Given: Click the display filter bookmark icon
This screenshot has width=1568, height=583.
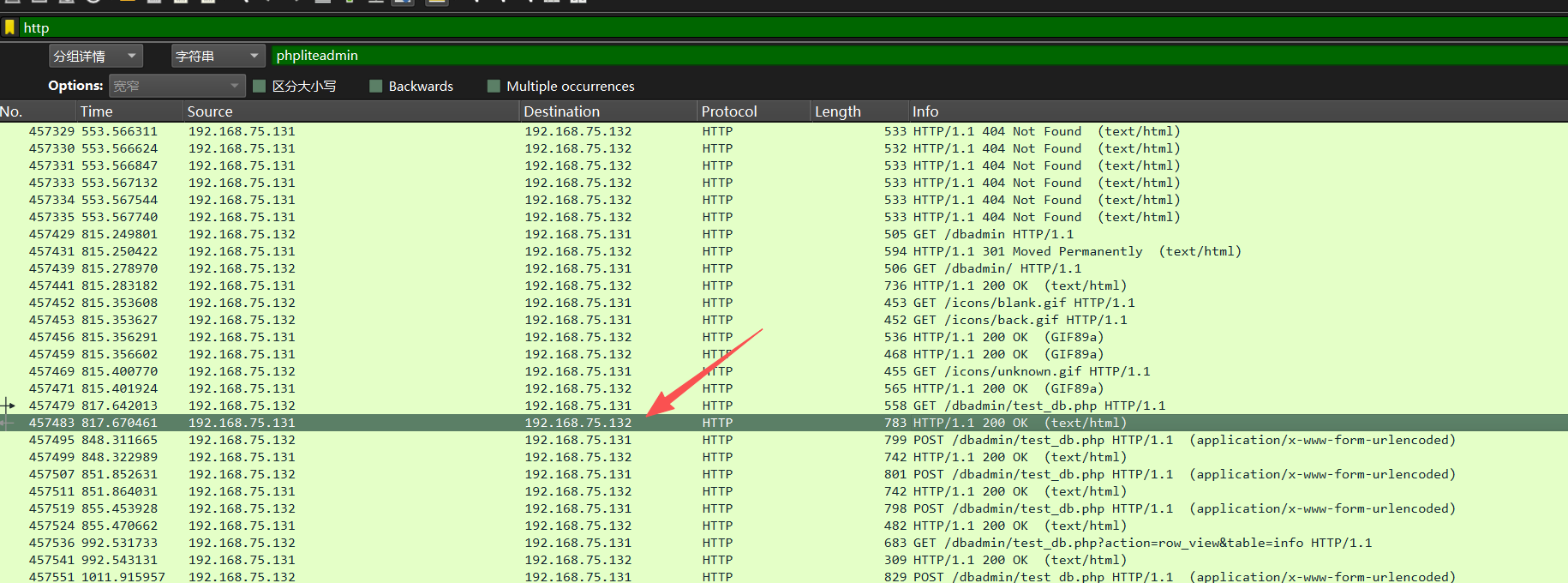Looking at the screenshot, I should (9, 27).
